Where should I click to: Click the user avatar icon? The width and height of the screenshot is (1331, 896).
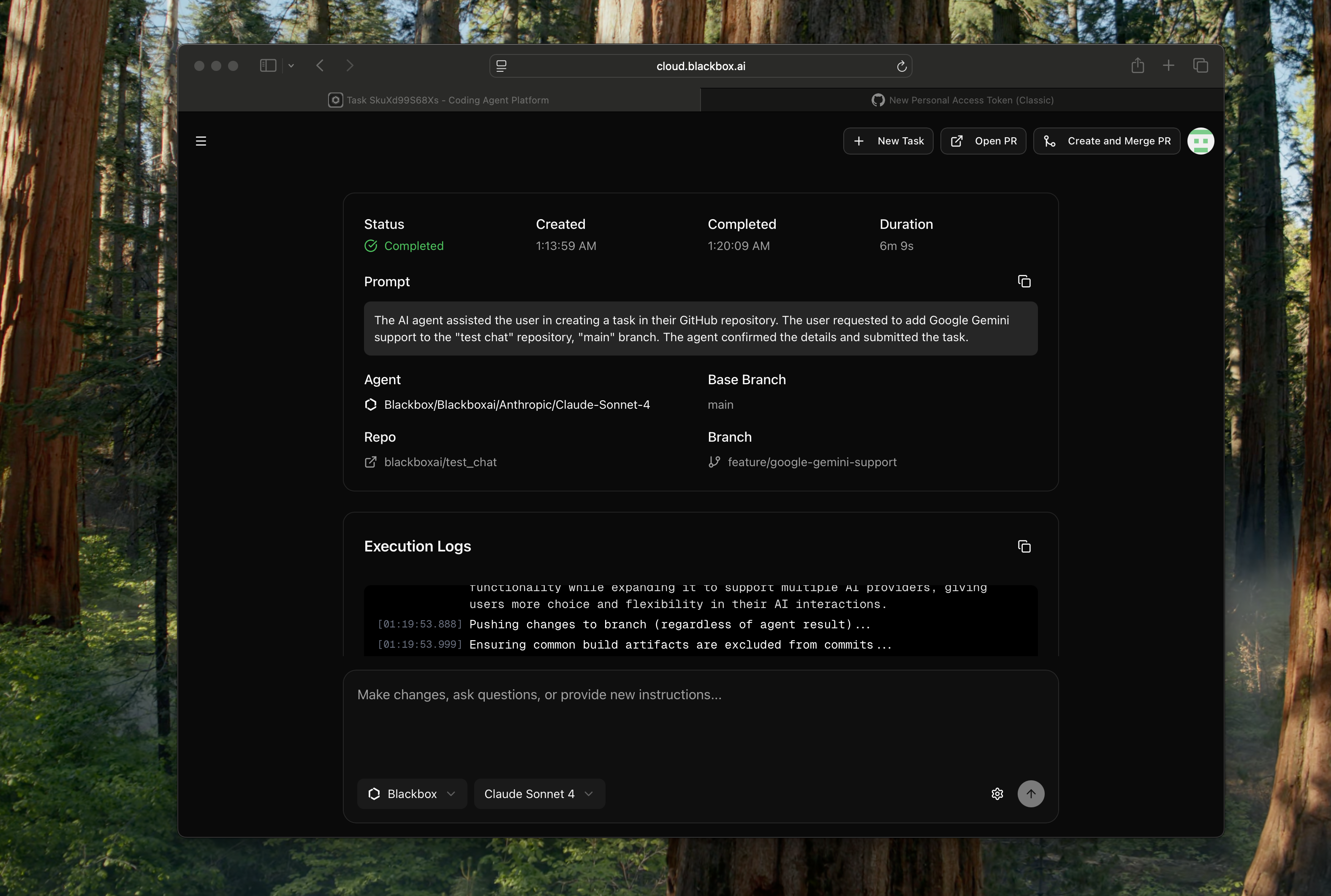(x=1200, y=141)
